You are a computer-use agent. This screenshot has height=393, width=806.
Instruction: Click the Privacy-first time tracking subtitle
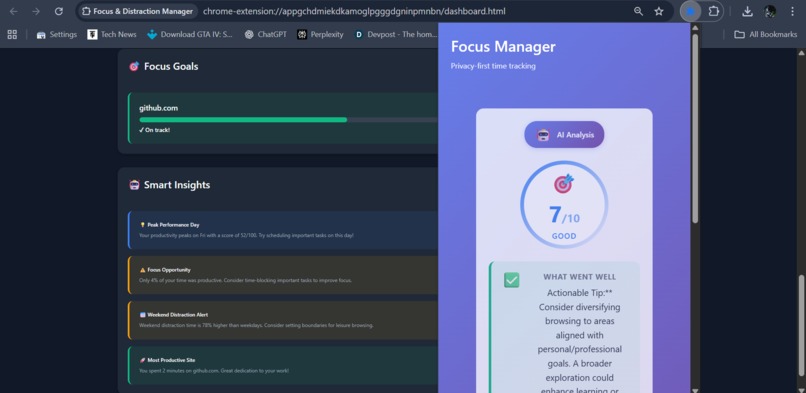coord(493,66)
